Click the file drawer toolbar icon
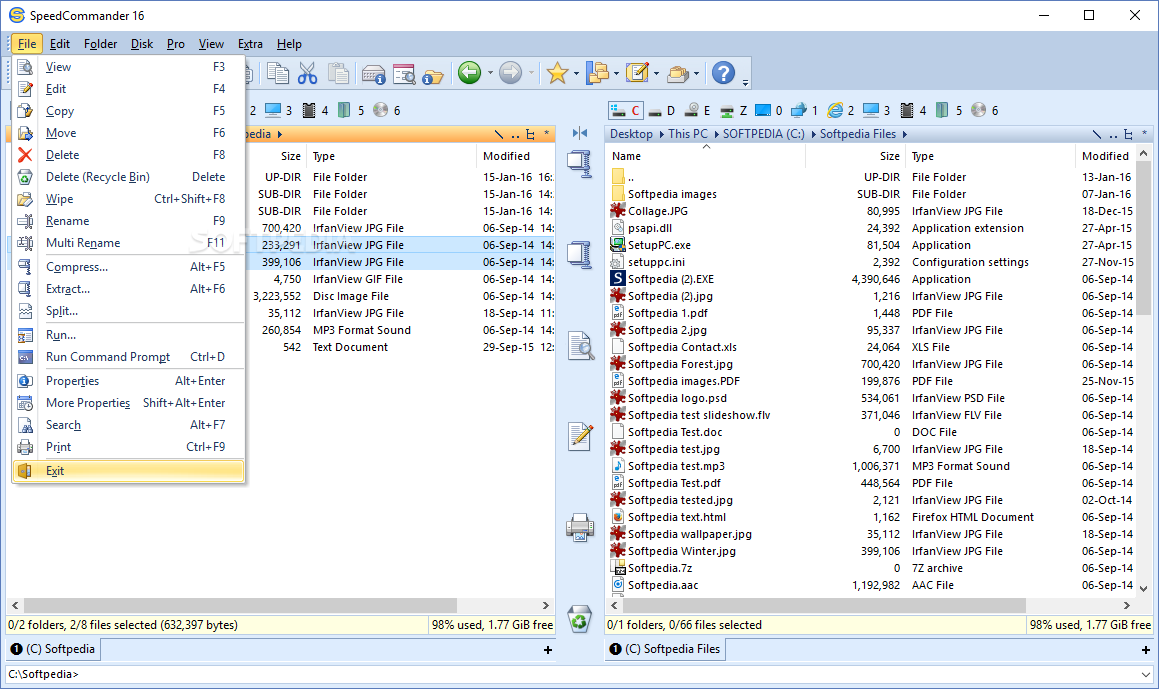Viewport: 1159px width, 689px height. click(x=678, y=73)
